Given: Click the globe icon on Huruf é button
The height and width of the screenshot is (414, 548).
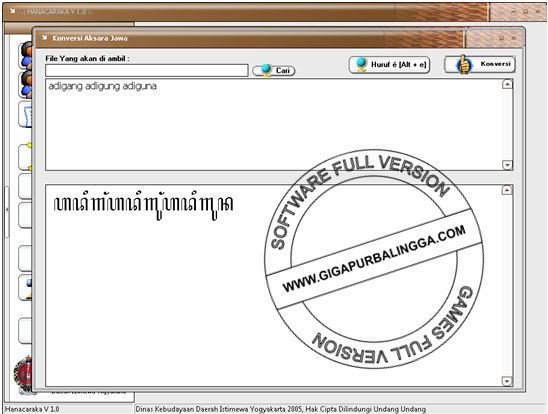Looking at the screenshot, I should 361,64.
